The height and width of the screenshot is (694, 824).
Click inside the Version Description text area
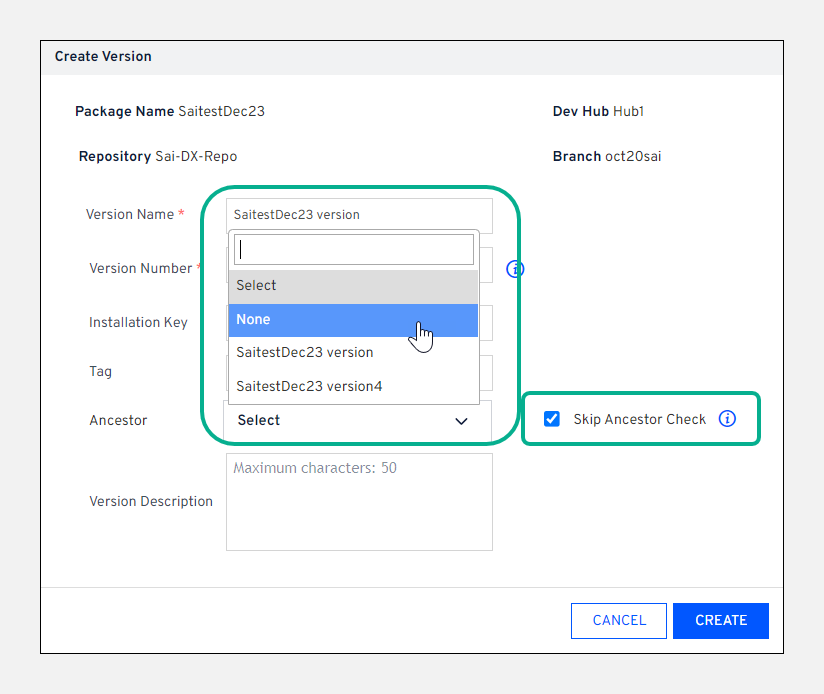[x=359, y=500]
